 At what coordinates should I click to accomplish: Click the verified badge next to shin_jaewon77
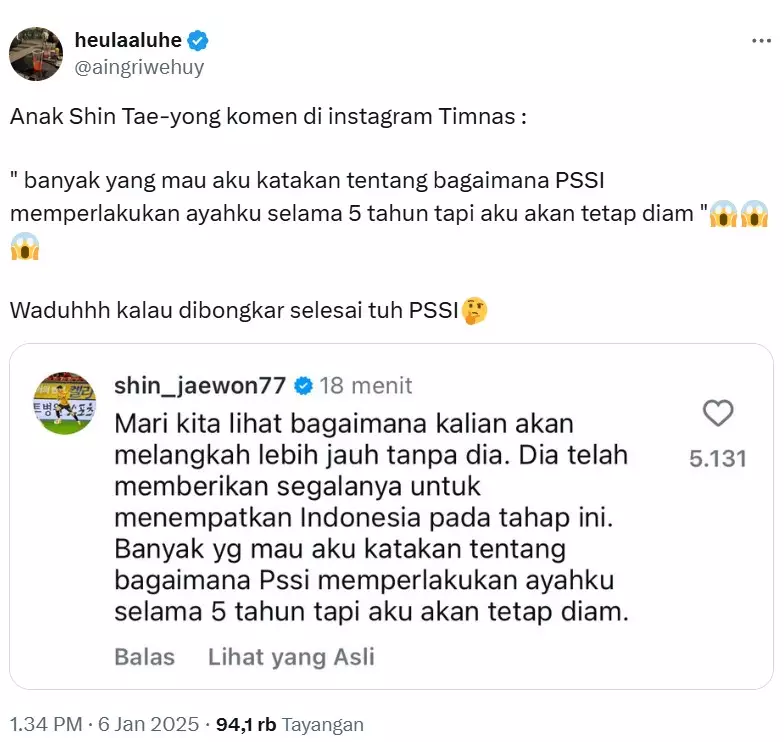click(x=303, y=386)
